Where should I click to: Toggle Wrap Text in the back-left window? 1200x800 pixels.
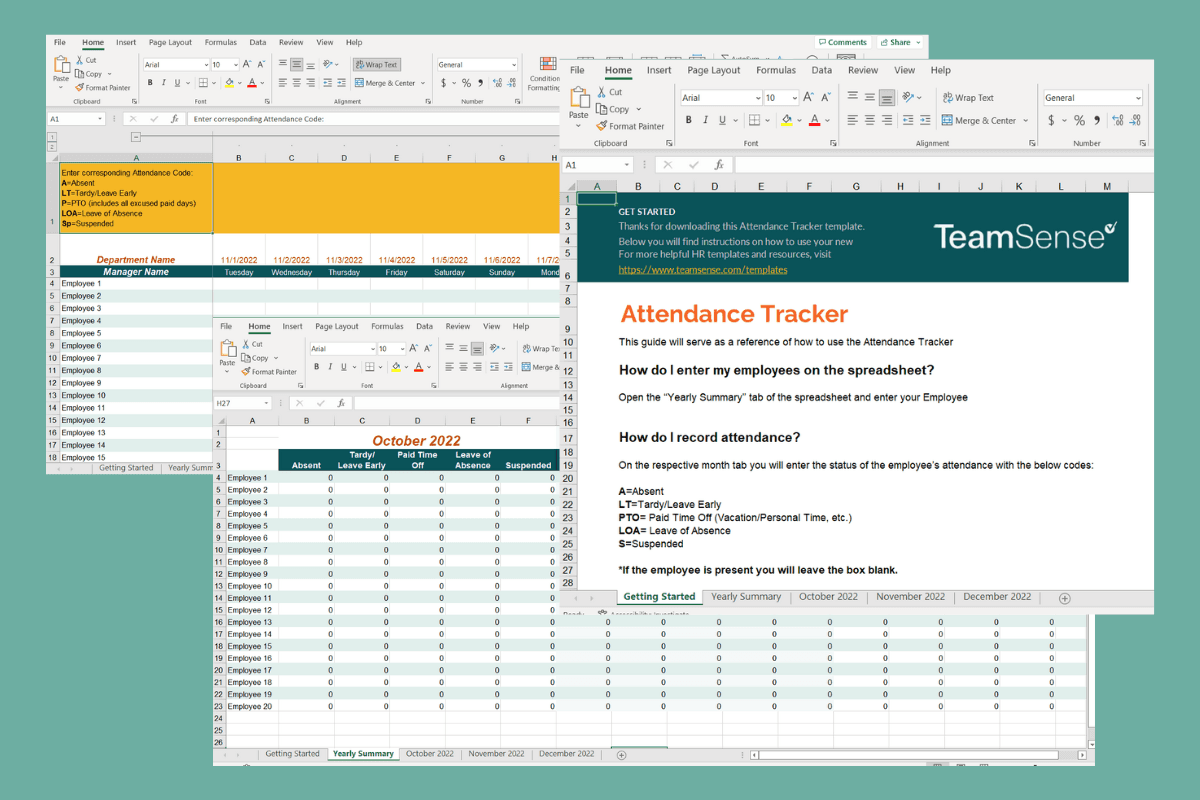click(x=375, y=65)
